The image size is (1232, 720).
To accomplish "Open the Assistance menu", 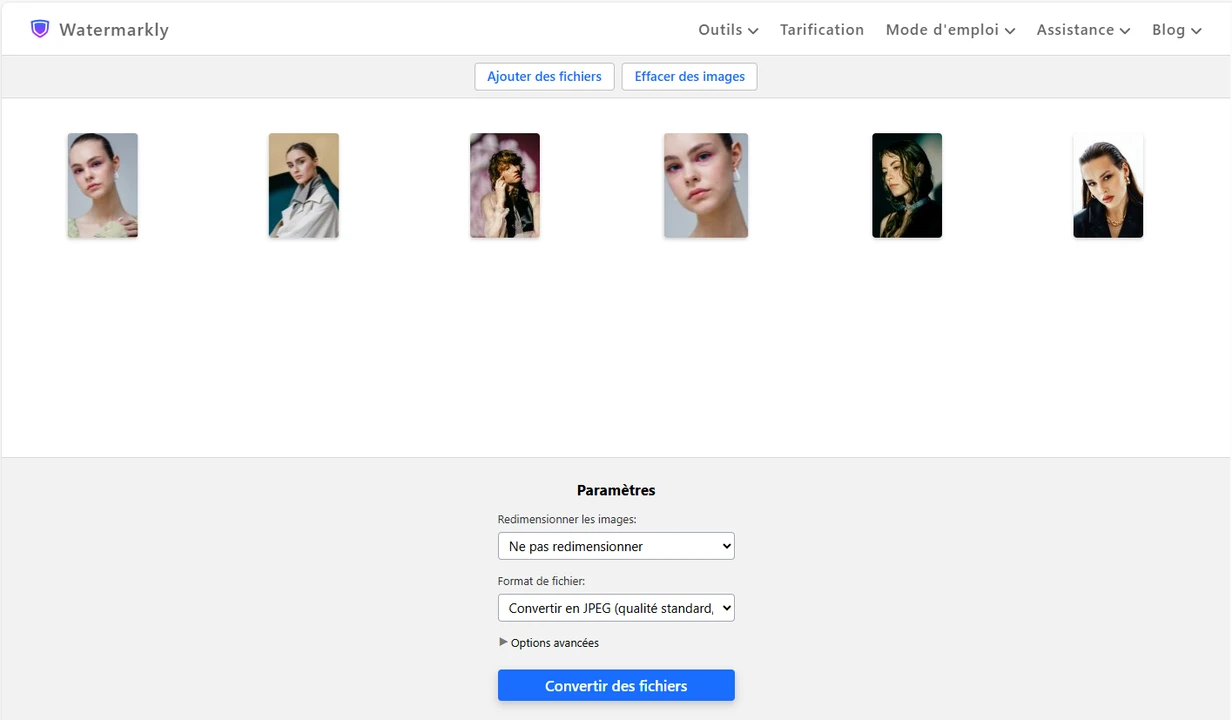I will click(1082, 30).
